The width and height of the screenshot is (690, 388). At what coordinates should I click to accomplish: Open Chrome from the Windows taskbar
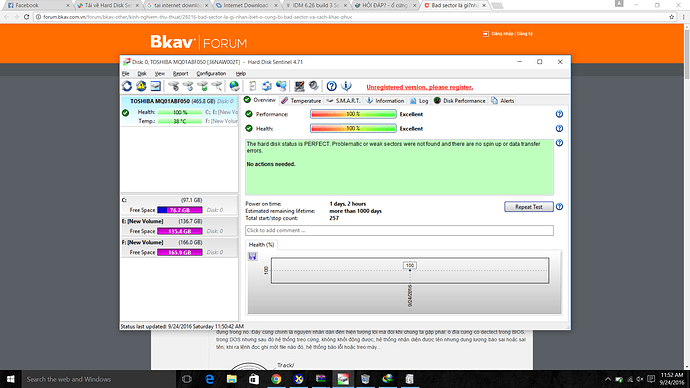(276, 379)
